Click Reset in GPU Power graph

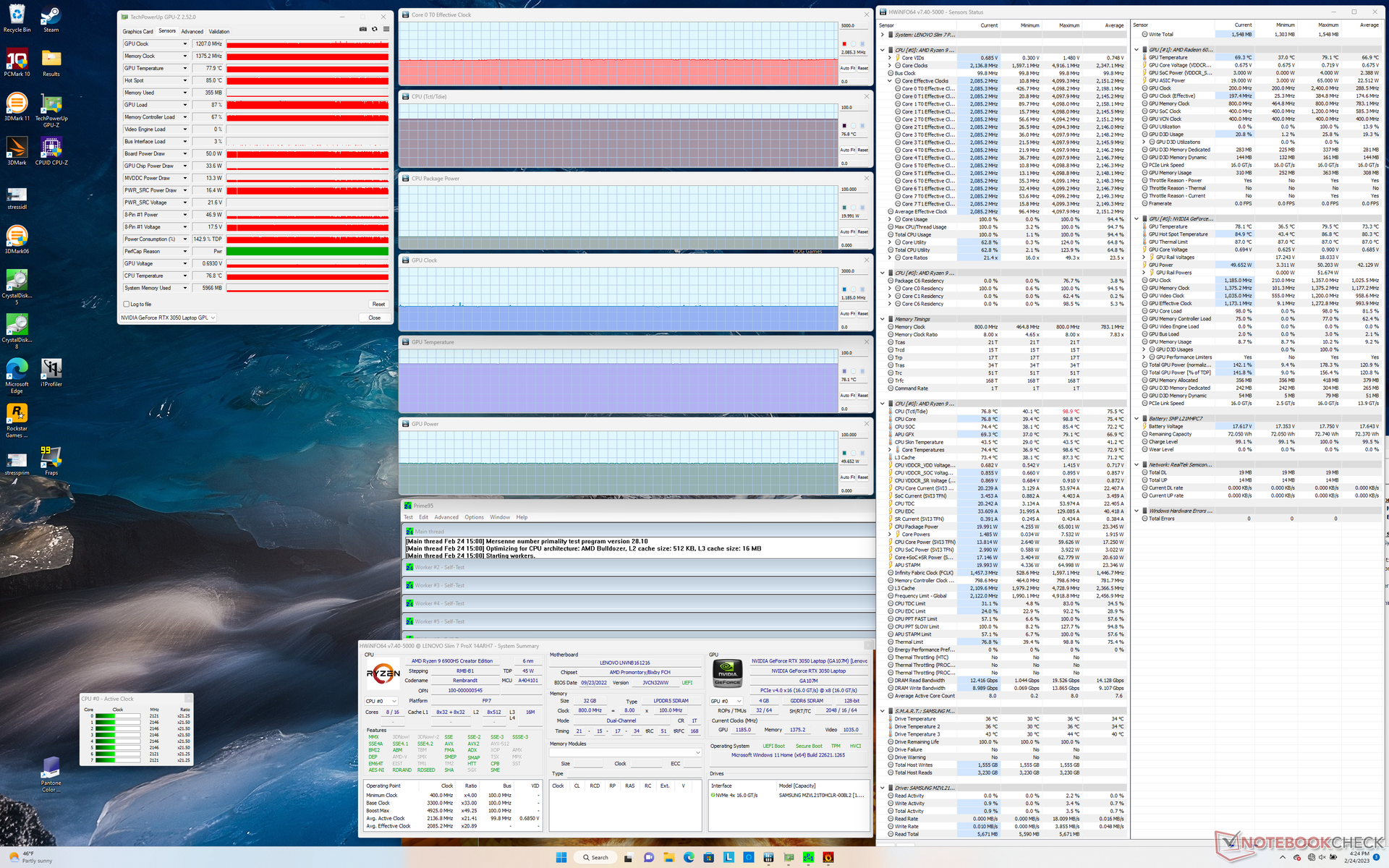click(x=863, y=477)
